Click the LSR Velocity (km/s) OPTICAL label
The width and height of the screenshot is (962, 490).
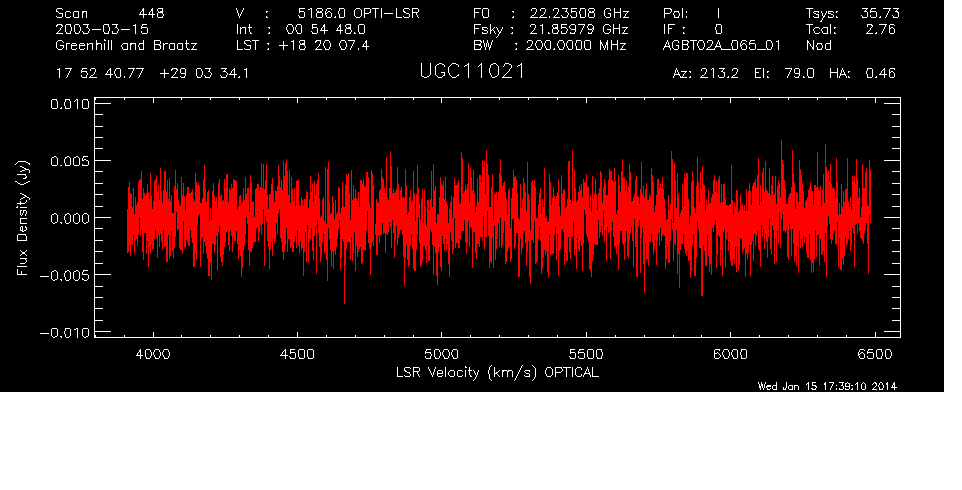click(498, 372)
